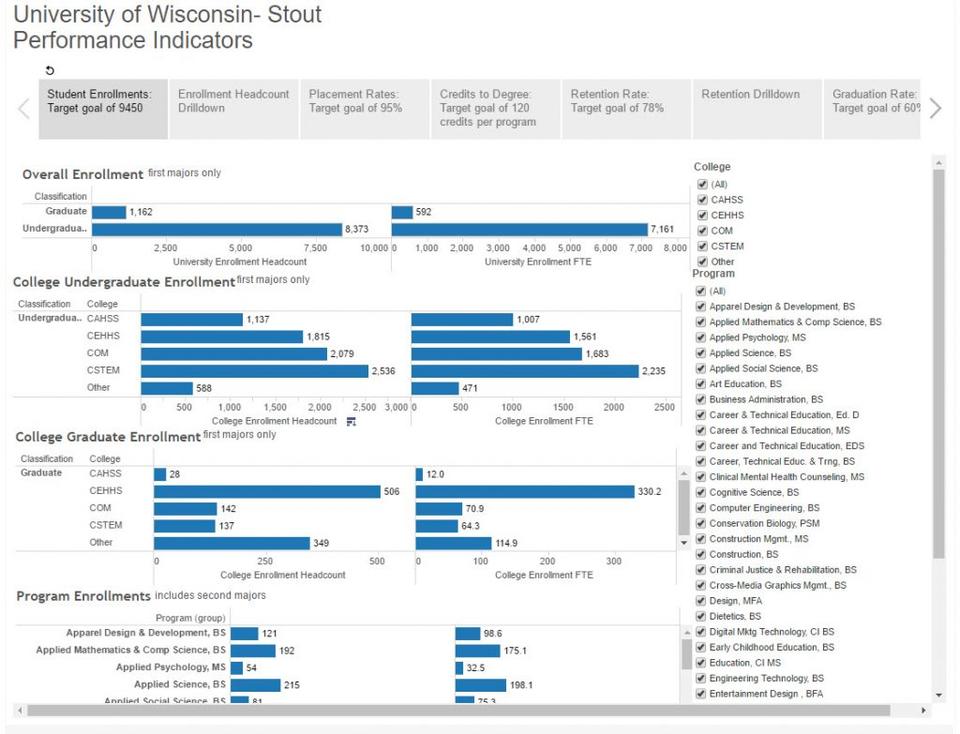The height and width of the screenshot is (734, 960).
Task: Toggle College (All) checkbox
Action: click(x=702, y=184)
